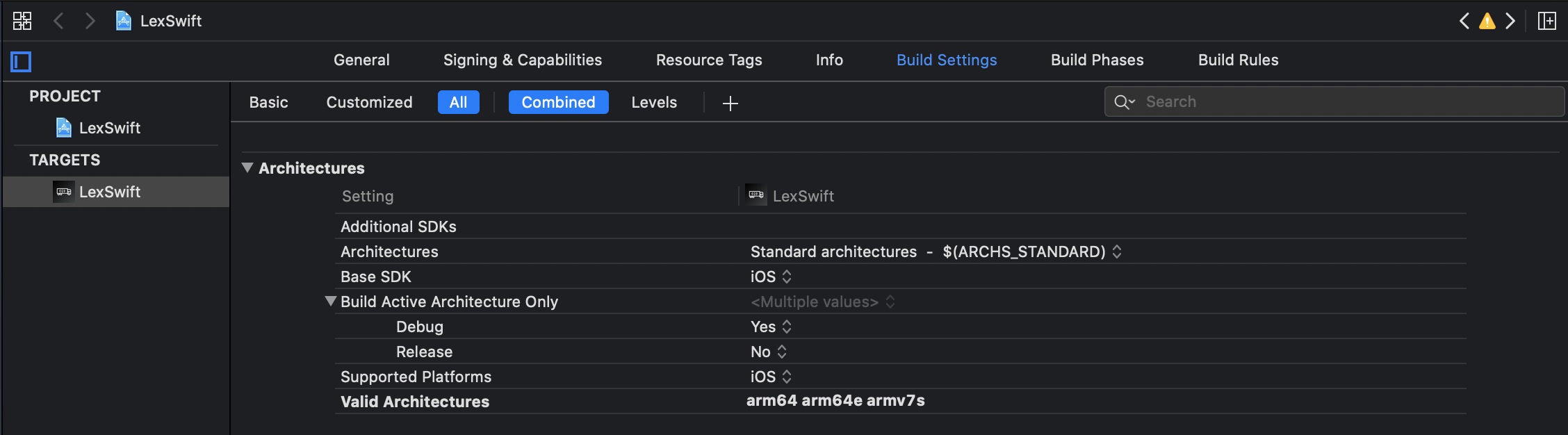Collapse the Architectures section
Screen dimensions: 1568x435
coord(247,167)
